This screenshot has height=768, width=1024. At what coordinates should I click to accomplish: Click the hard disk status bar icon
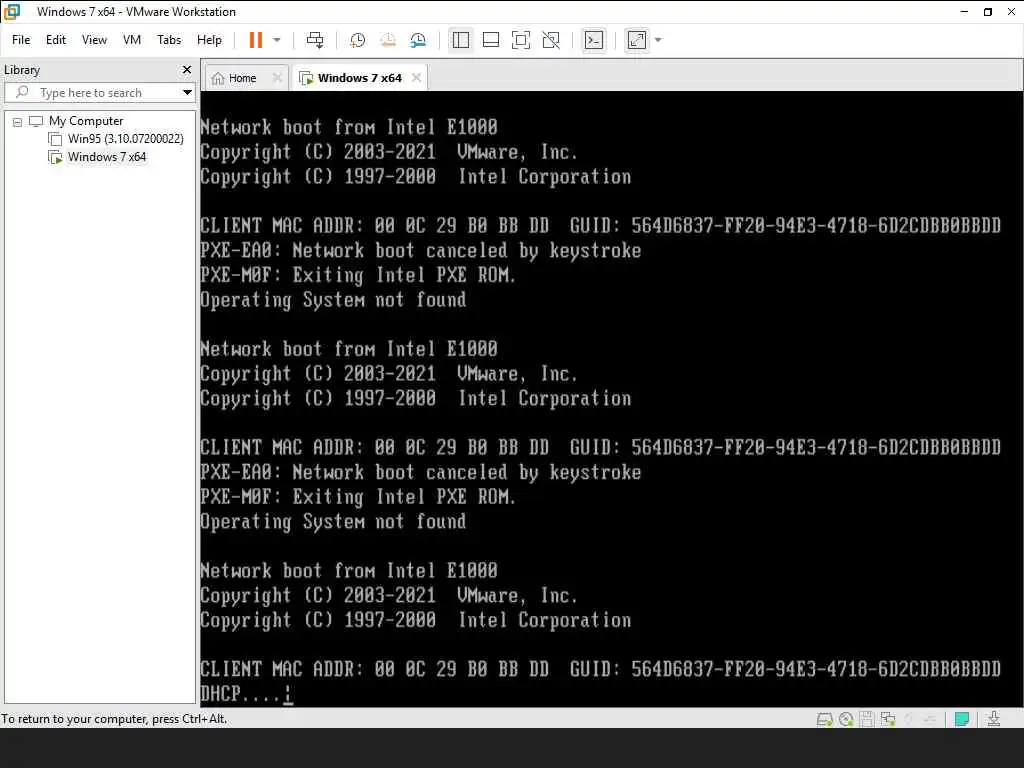tap(824, 719)
